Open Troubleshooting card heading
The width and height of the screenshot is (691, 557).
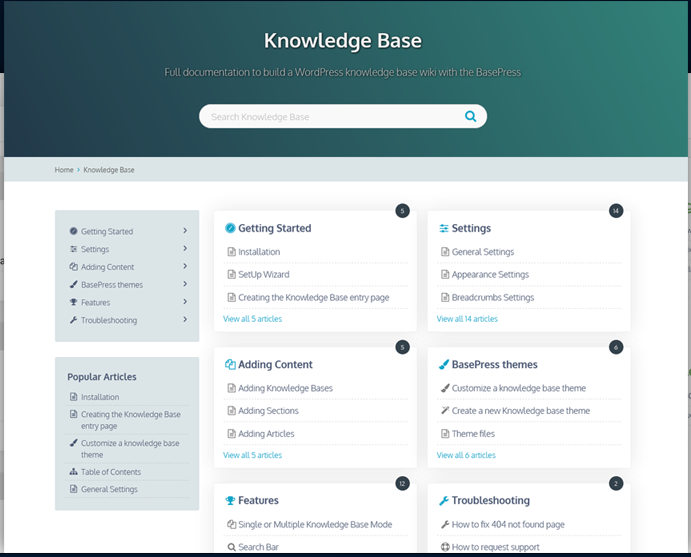[490, 501]
